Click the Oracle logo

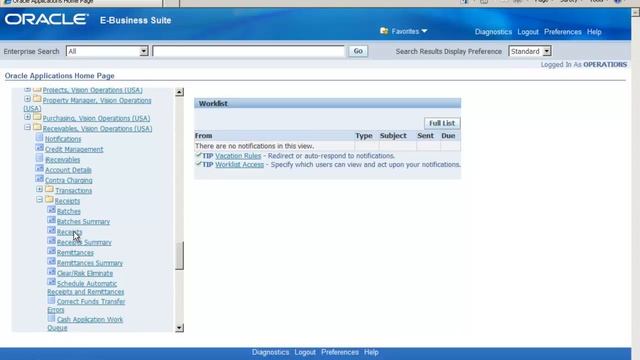click(x=47, y=19)
